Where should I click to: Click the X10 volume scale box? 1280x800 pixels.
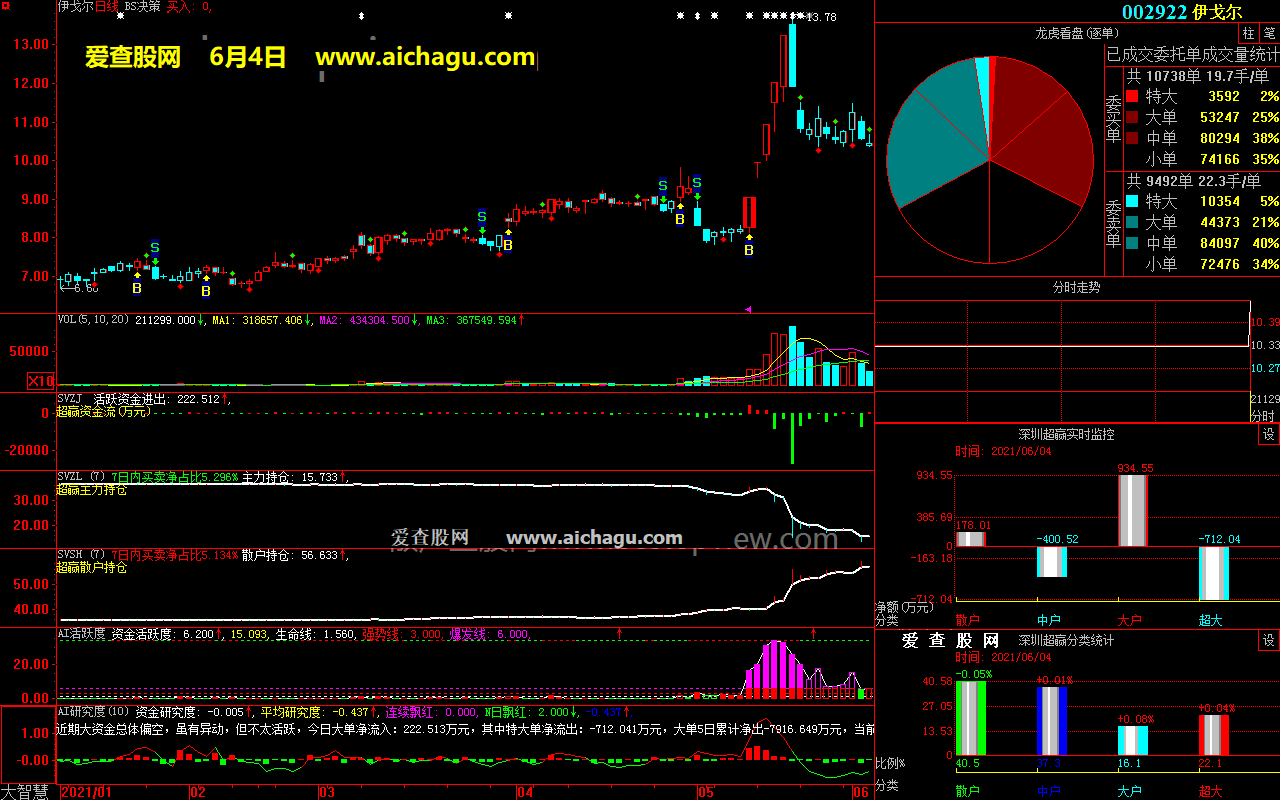(41, 381)
